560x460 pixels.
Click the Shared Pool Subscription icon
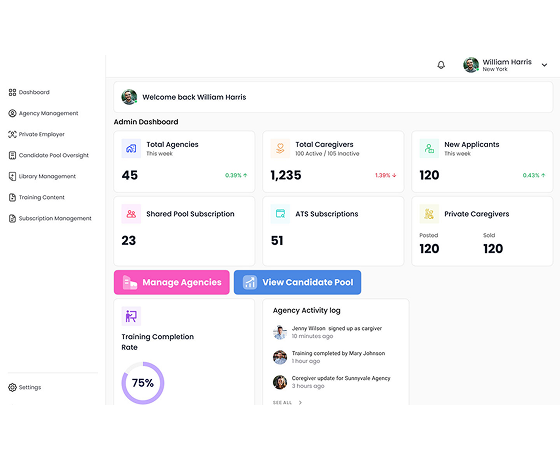click(x=131, y=214)
